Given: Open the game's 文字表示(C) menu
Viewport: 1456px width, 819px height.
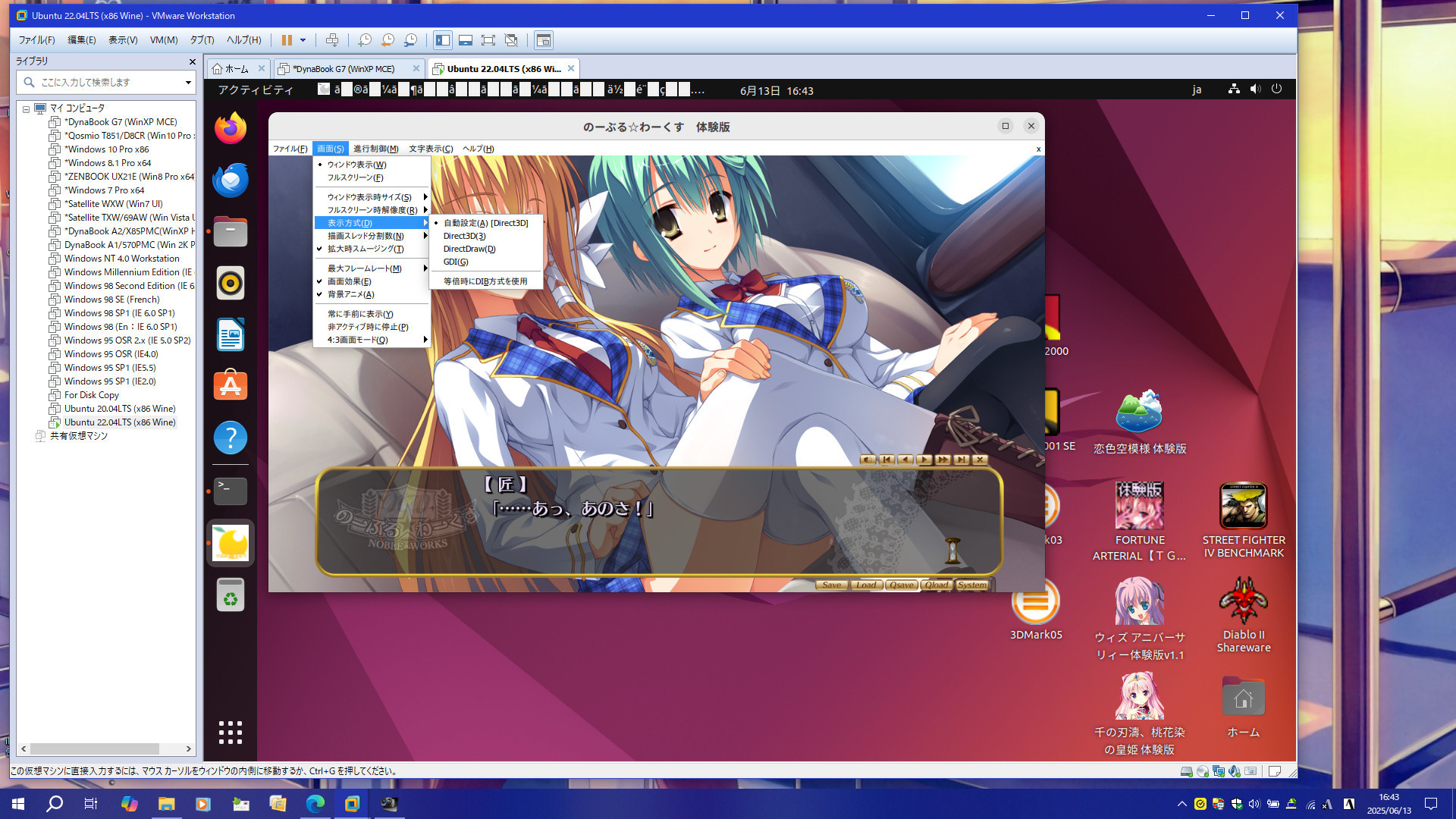Looking at the screenshot, I should pyautogui.click(x=431, y=149).
